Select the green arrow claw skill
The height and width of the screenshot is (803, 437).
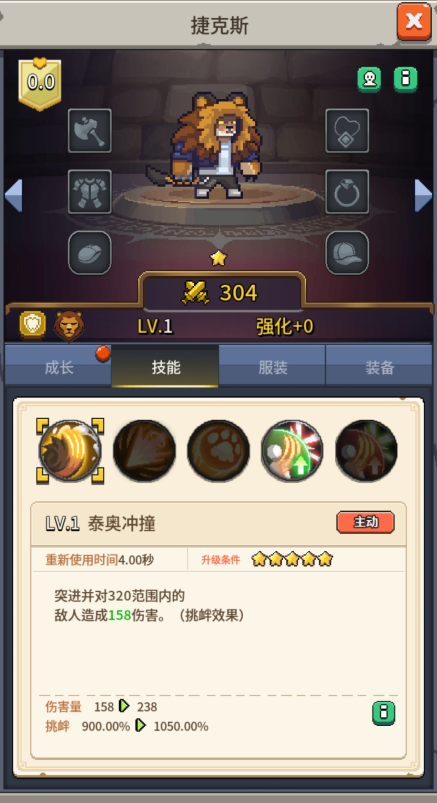pyautogui.click(x=292, y=451)
